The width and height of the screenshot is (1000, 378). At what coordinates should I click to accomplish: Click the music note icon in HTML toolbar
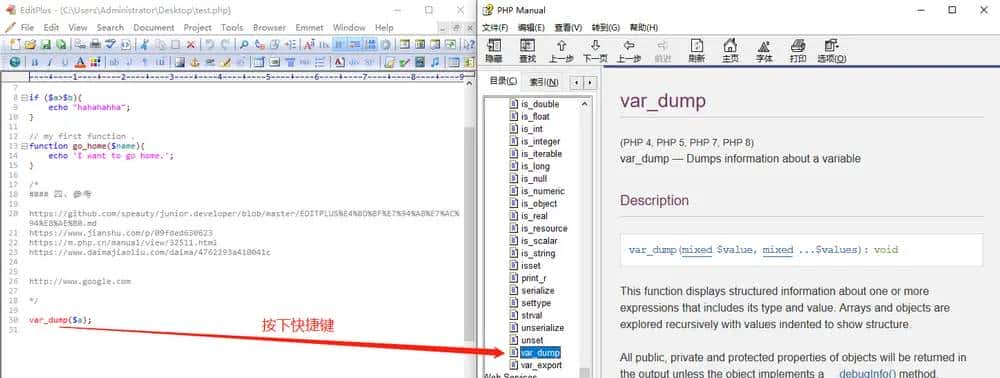(436, 62)
